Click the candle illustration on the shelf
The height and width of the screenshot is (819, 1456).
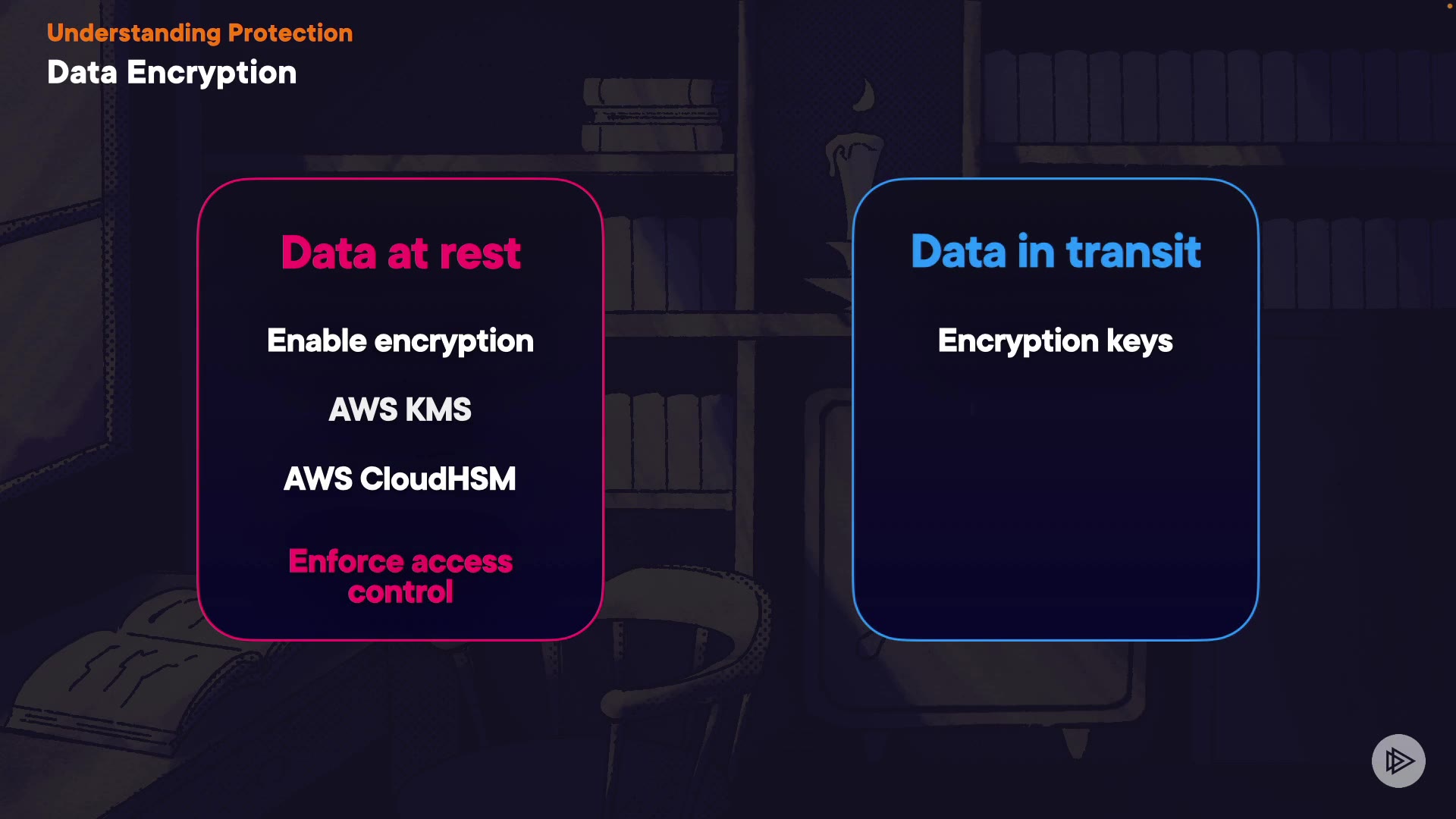click(x=855, y=182)
